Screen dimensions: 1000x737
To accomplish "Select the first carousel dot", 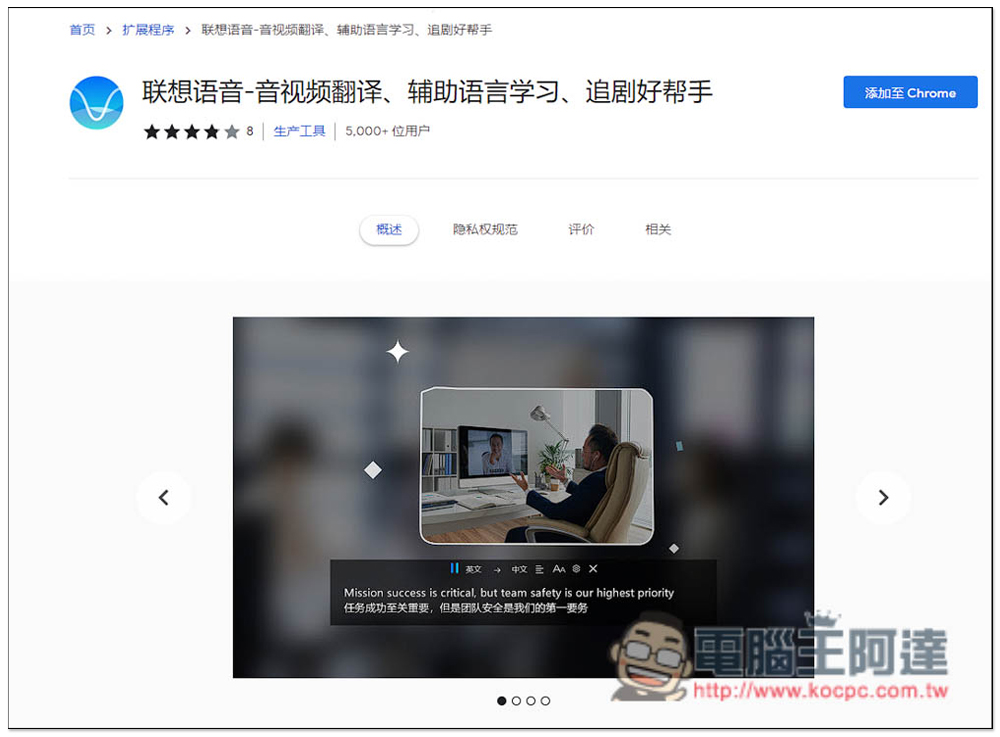I will (501, 701).
